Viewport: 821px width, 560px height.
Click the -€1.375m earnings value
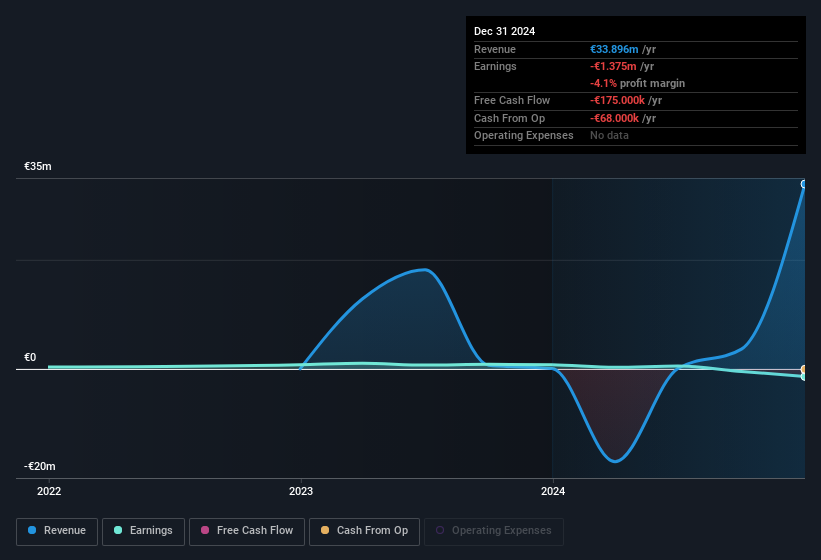[613, 66]
